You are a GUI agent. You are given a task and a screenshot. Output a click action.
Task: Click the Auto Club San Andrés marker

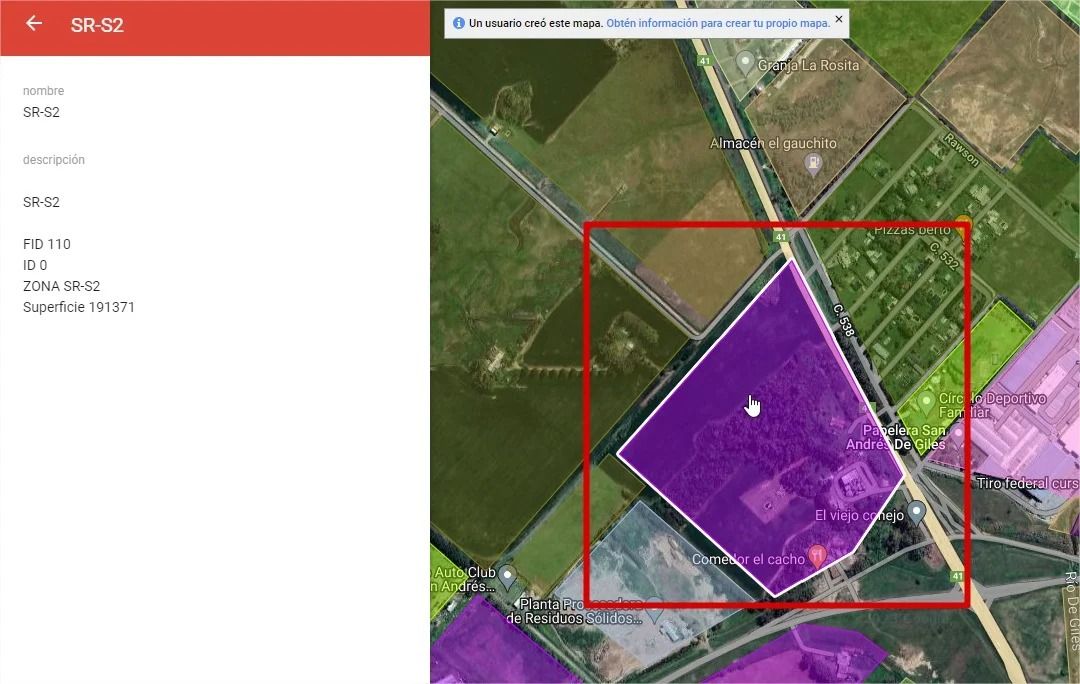507,576
